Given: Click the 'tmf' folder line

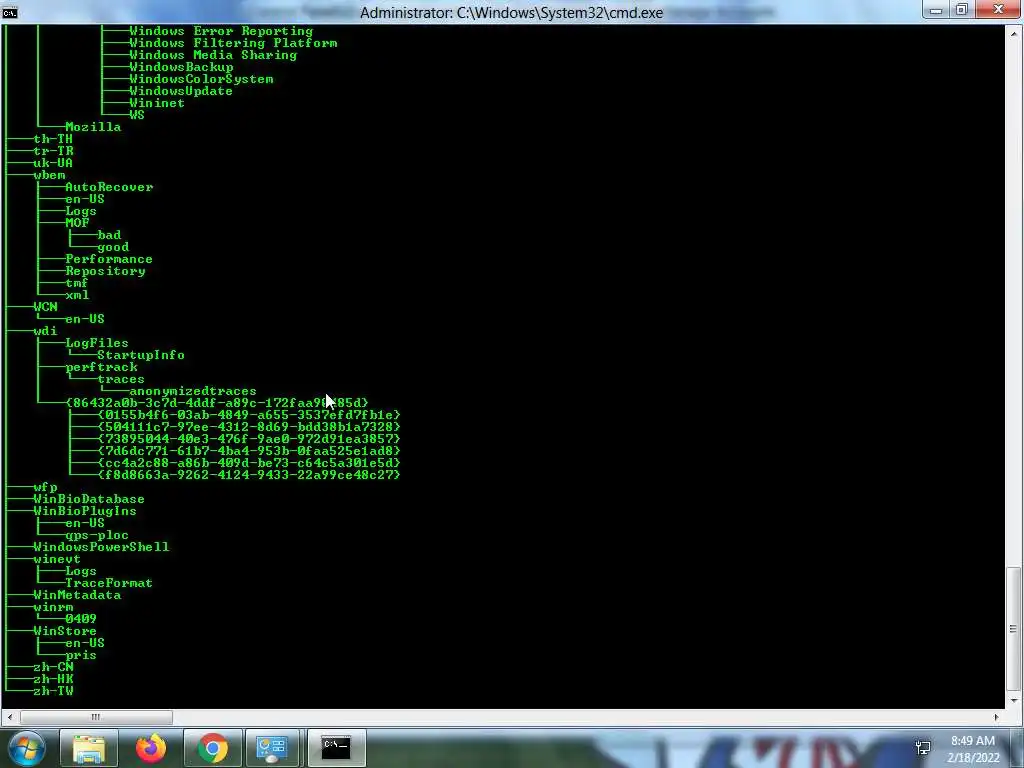Looking at the screenshot, I should (x=77, y=283).
